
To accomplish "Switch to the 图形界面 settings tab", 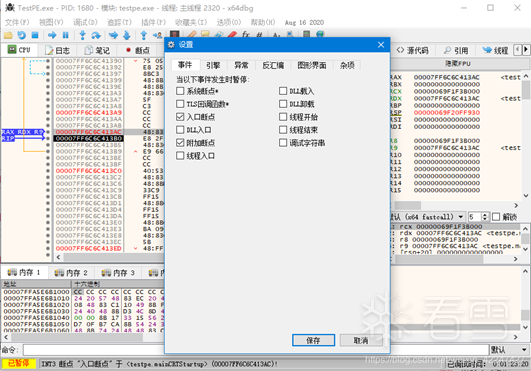I will point(312,65).
